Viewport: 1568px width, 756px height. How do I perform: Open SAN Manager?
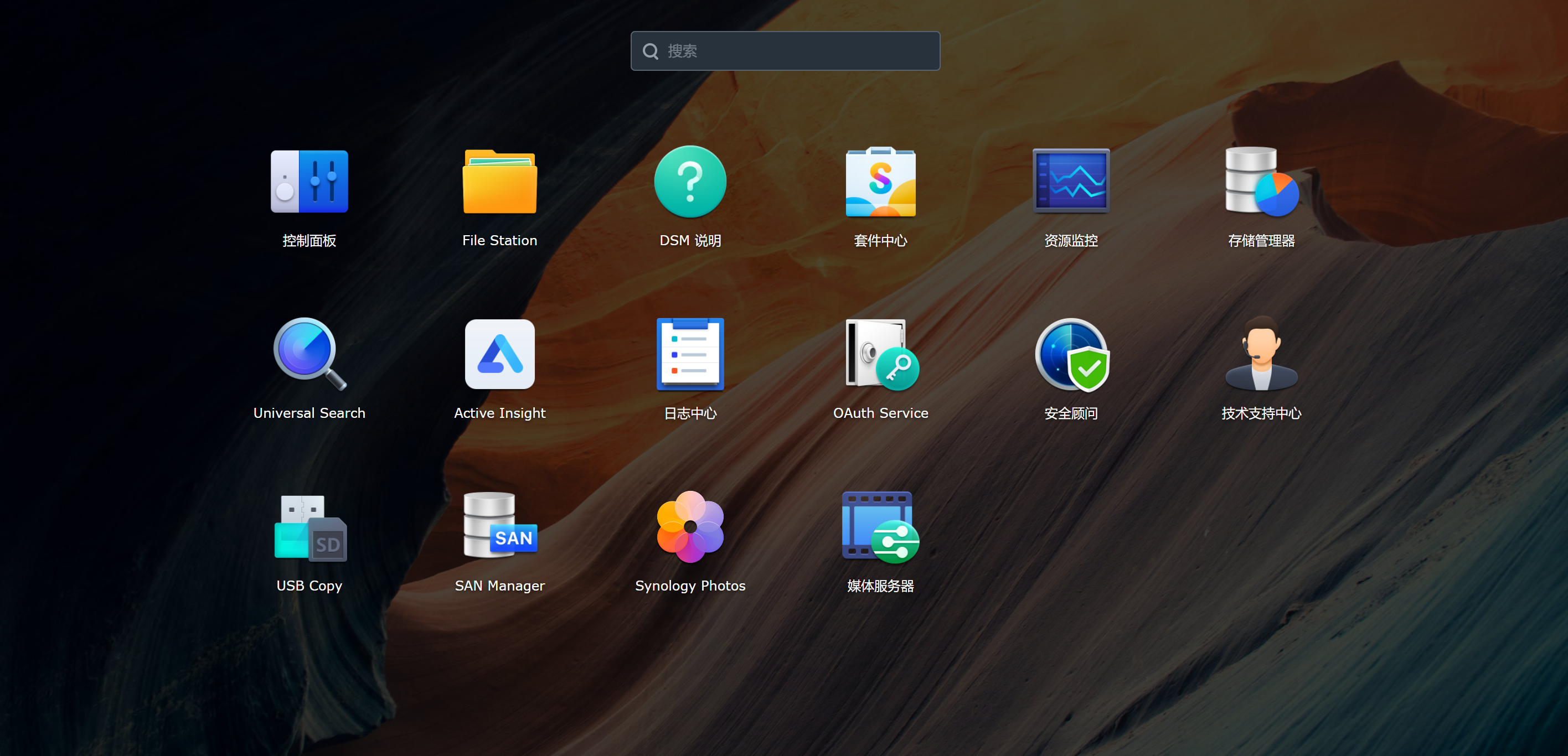click(499, 527)
